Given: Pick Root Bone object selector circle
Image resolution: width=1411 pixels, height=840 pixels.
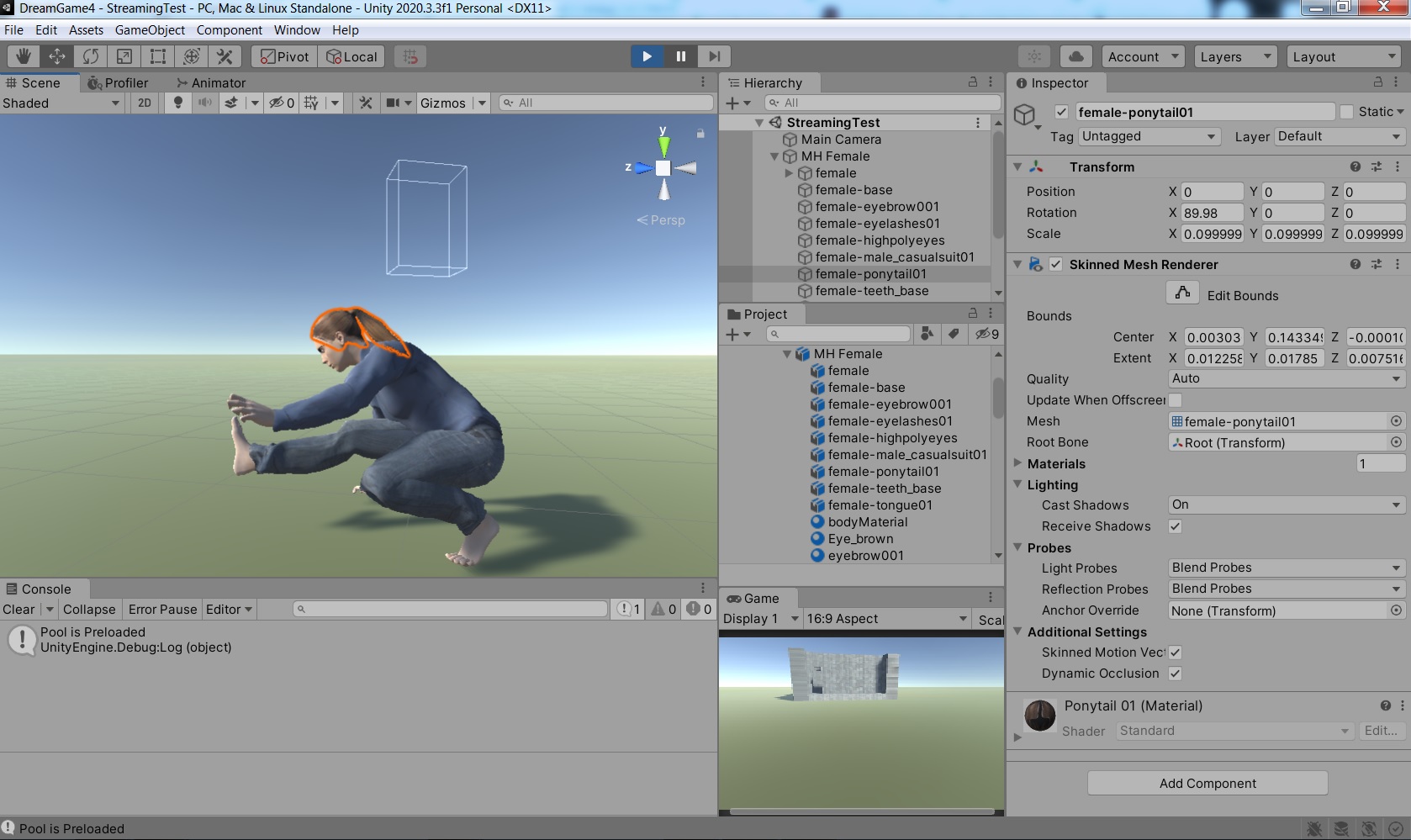Looking at the screenshot, I should coord(1396,442).
